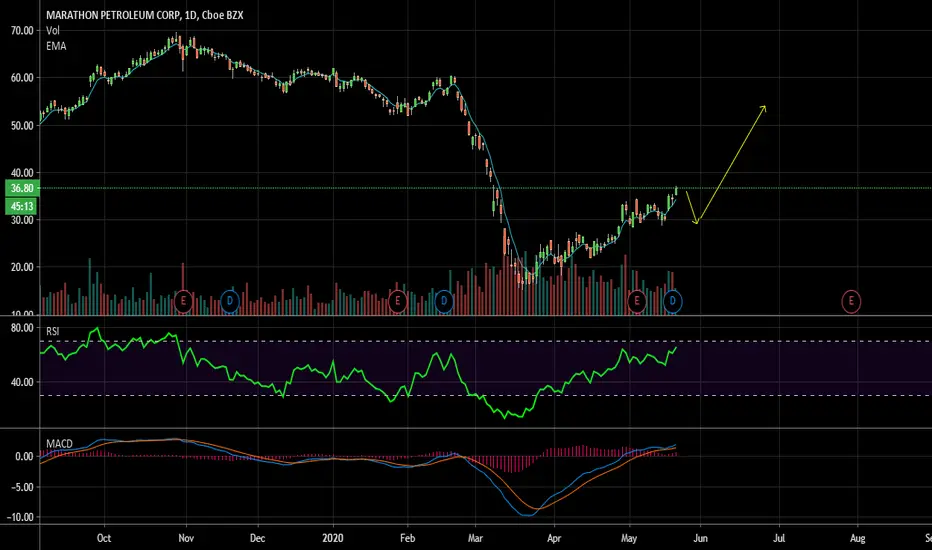Click the RSI pane label
The height and width of the screenshot is (550, 932).
pyautogui.click(x=53, y=331)
